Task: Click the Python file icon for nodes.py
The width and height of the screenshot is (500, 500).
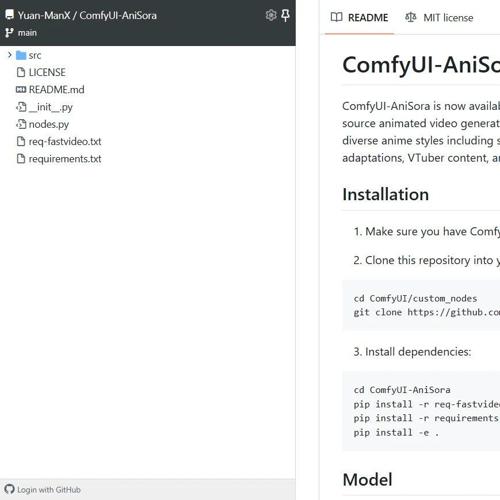Action: 21,124
